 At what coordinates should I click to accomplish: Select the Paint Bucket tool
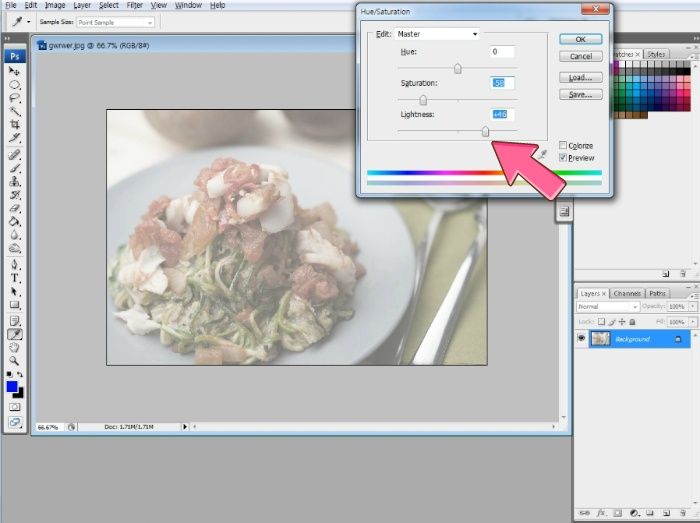pos(14,221)
